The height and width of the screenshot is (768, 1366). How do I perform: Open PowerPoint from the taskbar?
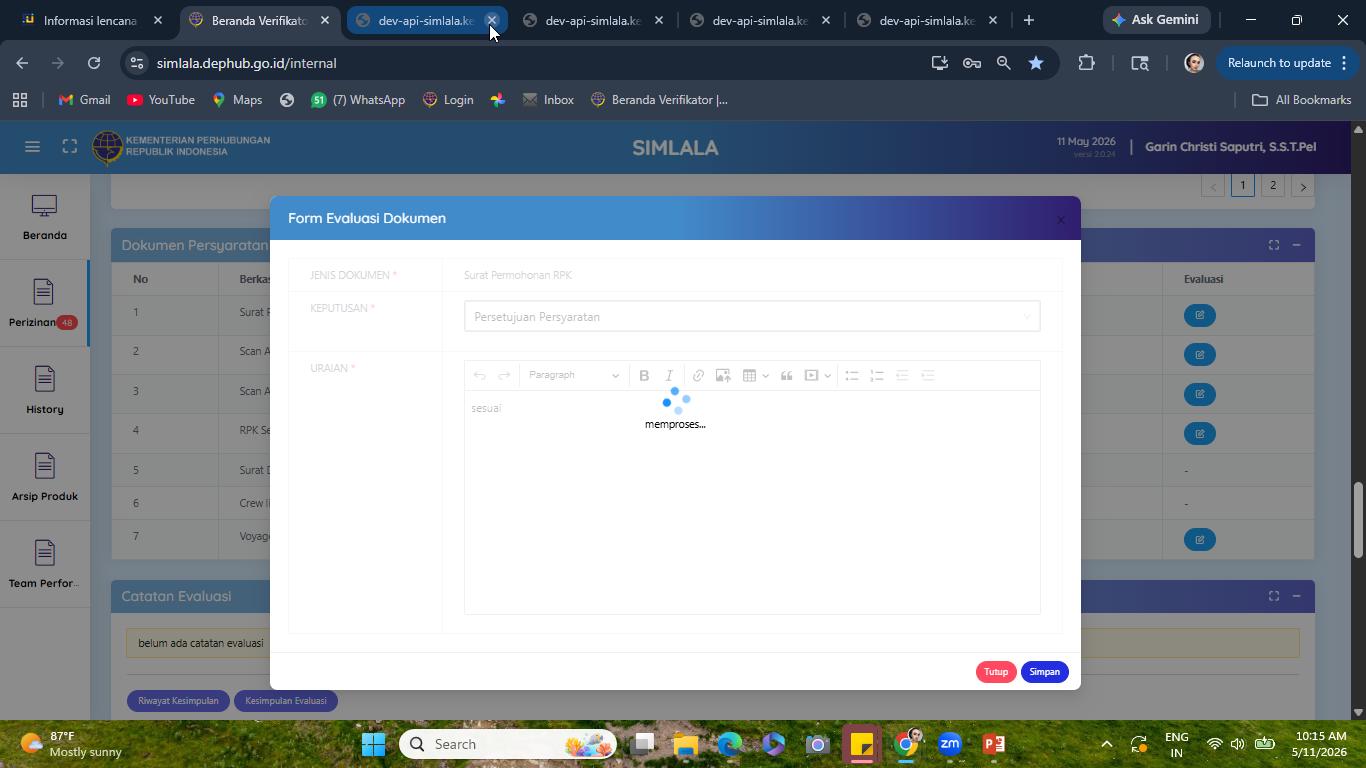pos(993,744)
